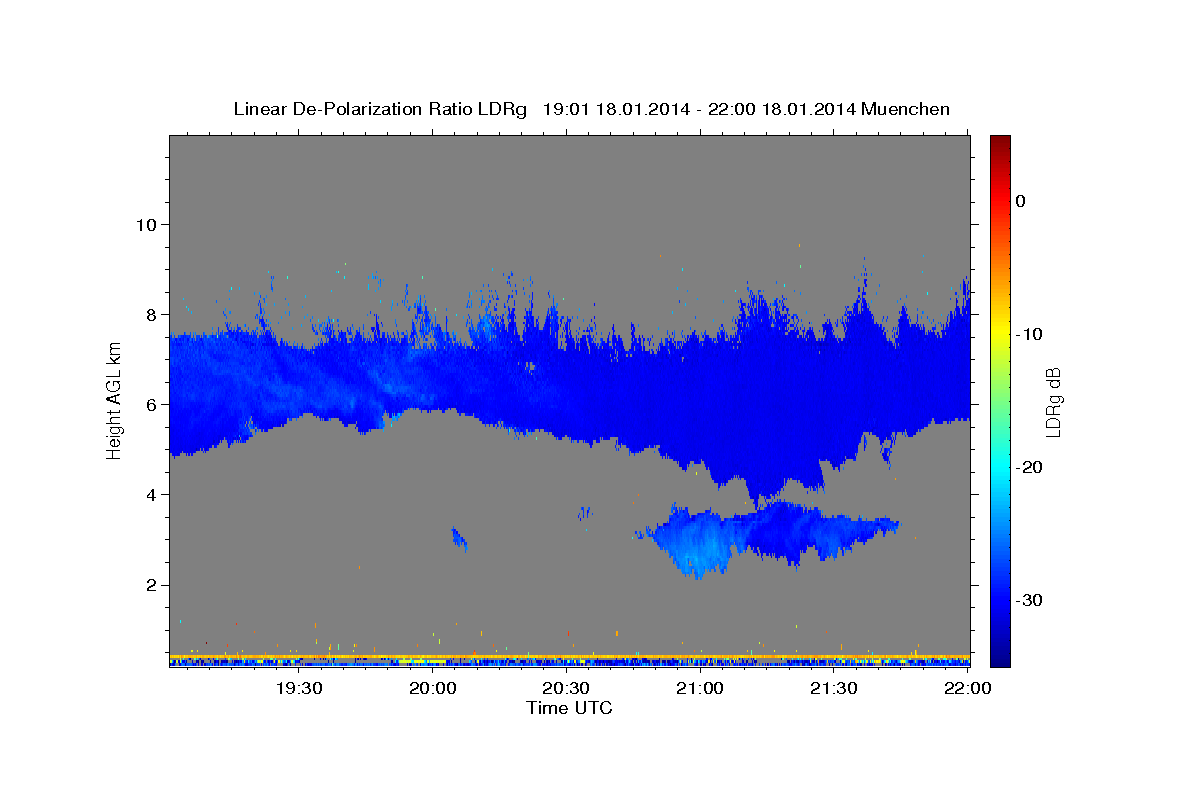1200x800 pixels.
Task: Click the plot title 'Linear De-Polarization Ratio LDRg'
Action: [379, 109]
